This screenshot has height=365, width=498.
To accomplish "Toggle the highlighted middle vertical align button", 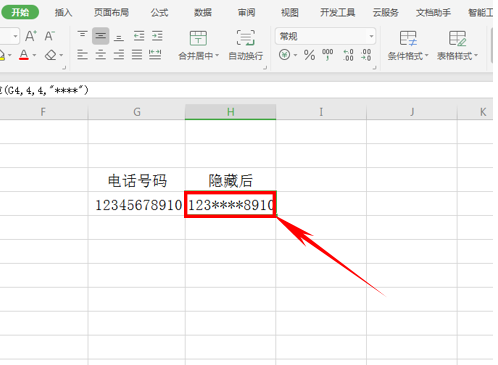I will [x=100, y=36].
